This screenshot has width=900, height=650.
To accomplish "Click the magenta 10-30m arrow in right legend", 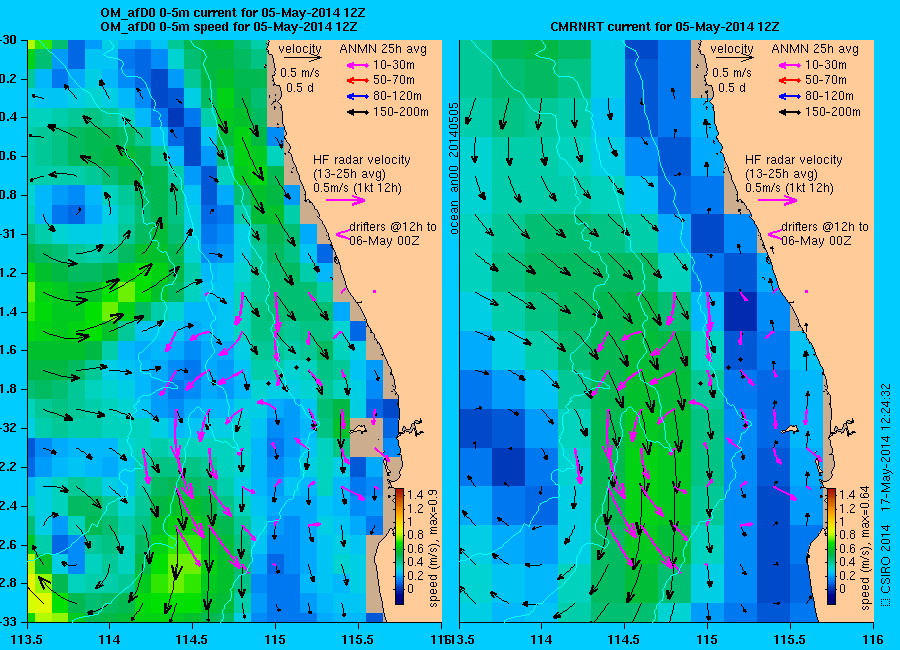I will tap(790, 65).
